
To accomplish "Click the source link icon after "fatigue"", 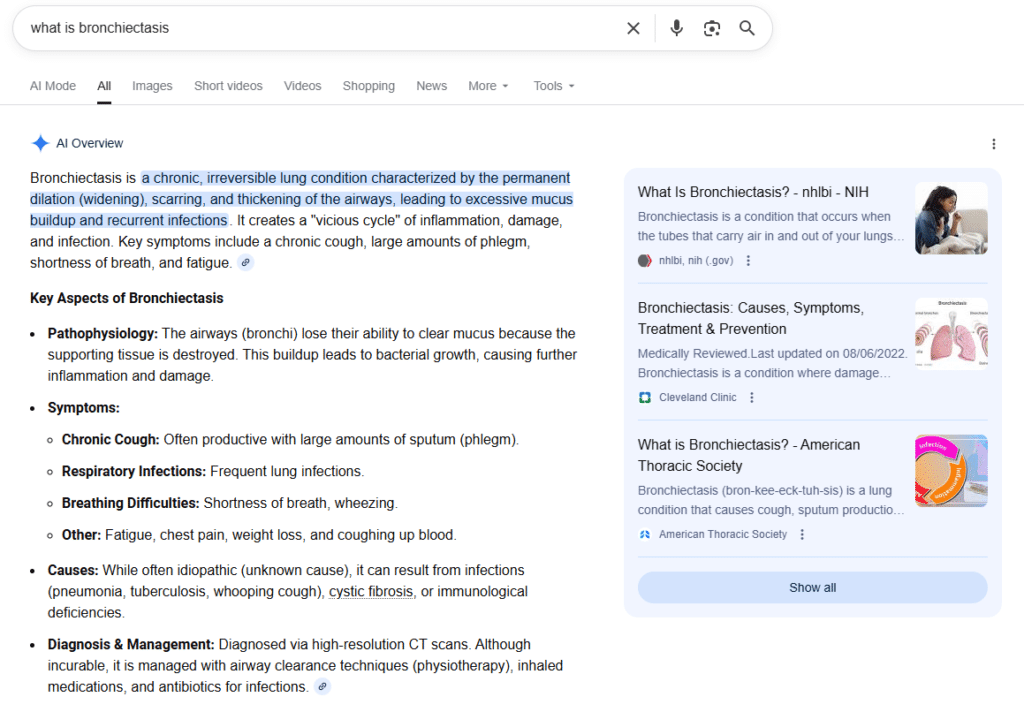I will 245,263.
